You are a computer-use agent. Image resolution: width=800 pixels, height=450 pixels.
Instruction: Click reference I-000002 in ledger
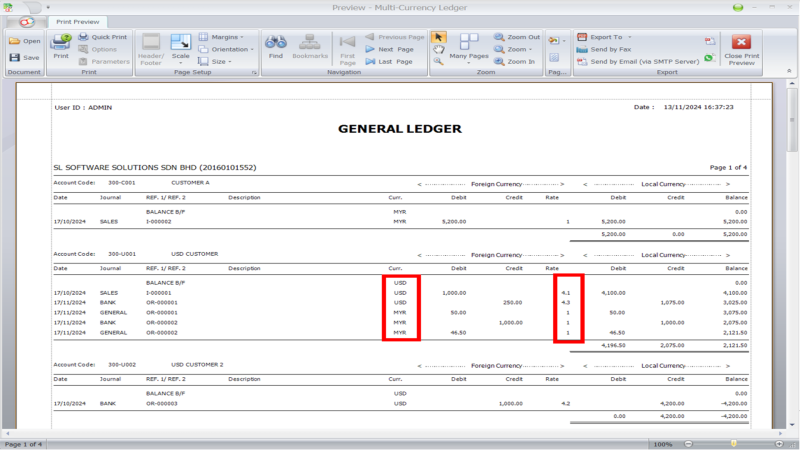click(x=159, y=222)
